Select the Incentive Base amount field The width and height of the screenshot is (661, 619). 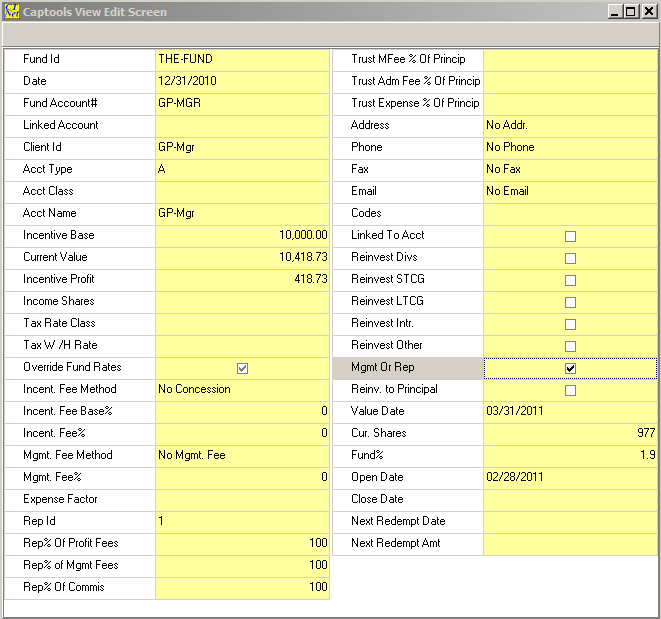click(x=242, y=235)
